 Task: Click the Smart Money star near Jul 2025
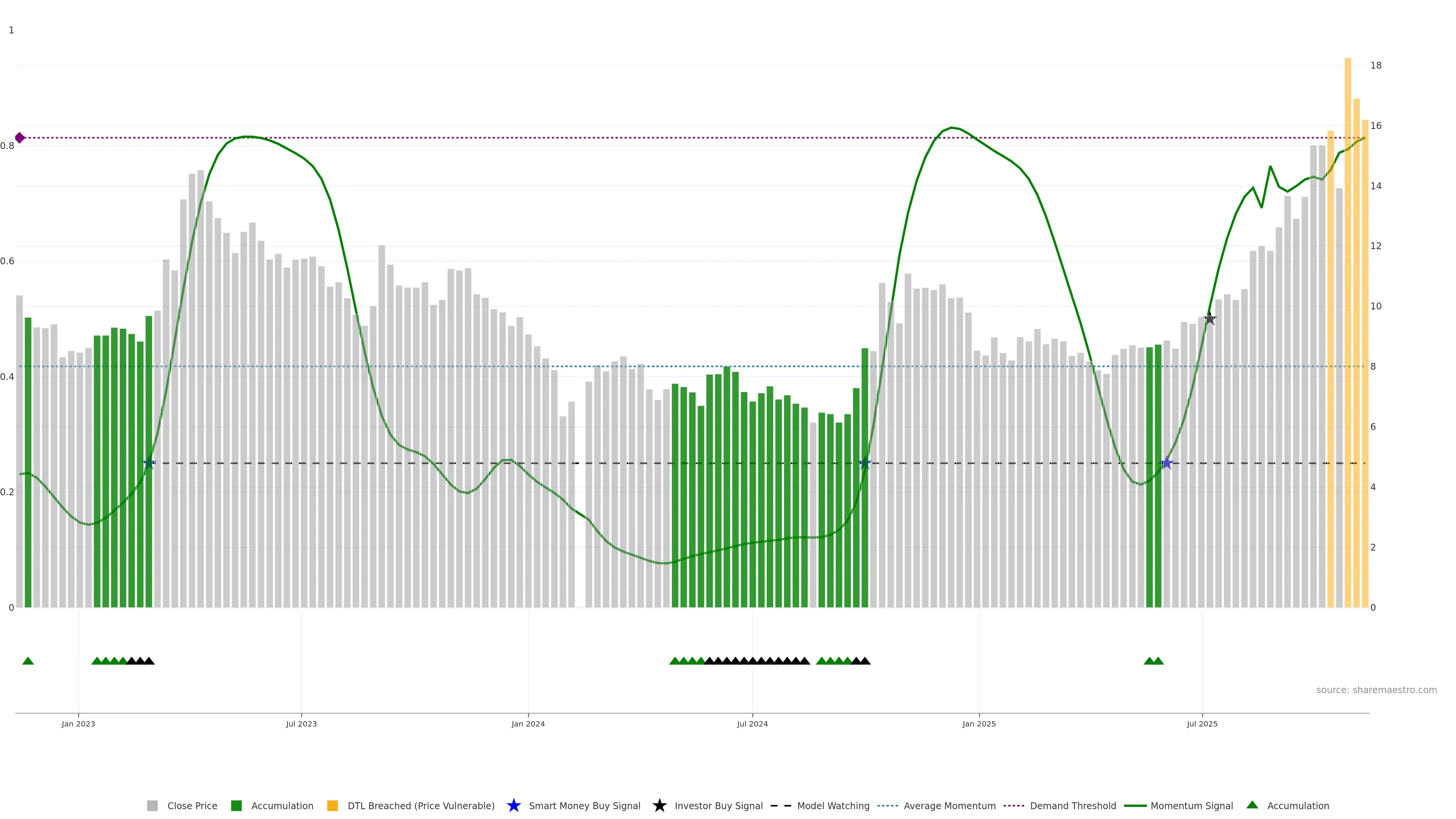click(x=1167, y=463)
